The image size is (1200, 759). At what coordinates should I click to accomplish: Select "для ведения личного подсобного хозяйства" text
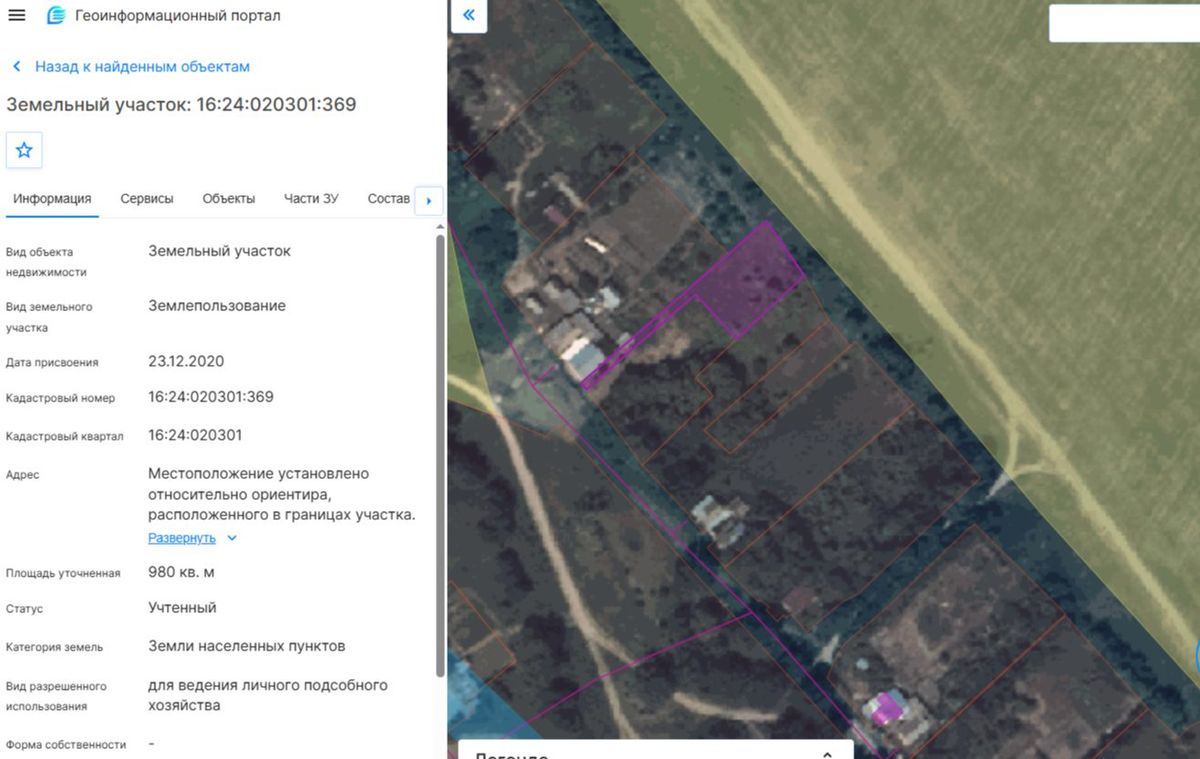pos(268,695)
